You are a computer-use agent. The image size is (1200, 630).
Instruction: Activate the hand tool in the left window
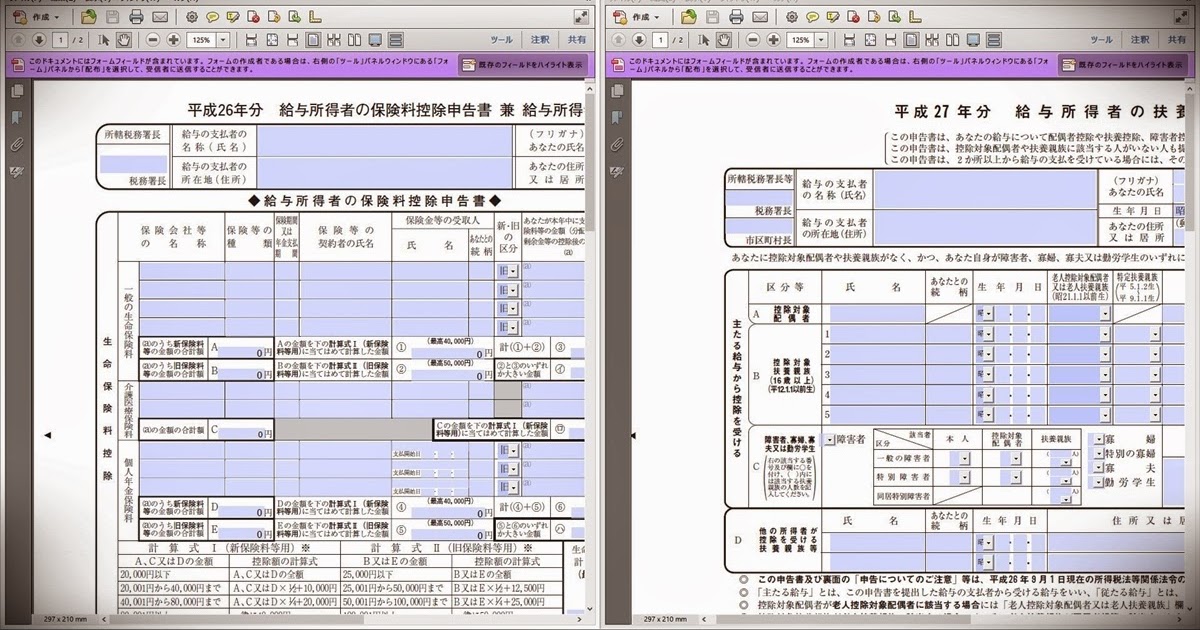pyautogui.click(x=124, y=40)
